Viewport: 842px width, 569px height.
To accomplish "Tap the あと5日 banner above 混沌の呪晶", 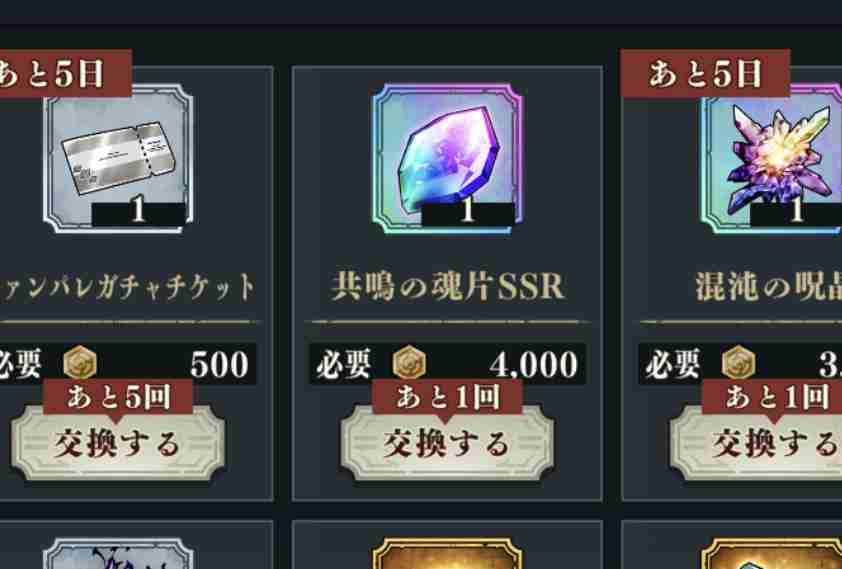I will pyautogui.click(x=705, y=74).
